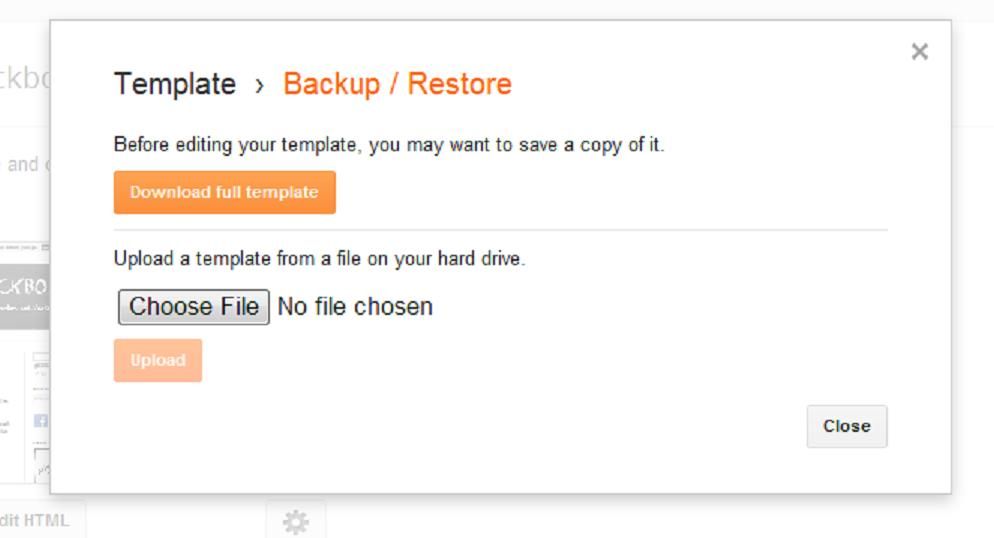Viewport: 994px width, 538px height.
Task: Click the Backup / Restore orange heading
Action: click(397, 84)
